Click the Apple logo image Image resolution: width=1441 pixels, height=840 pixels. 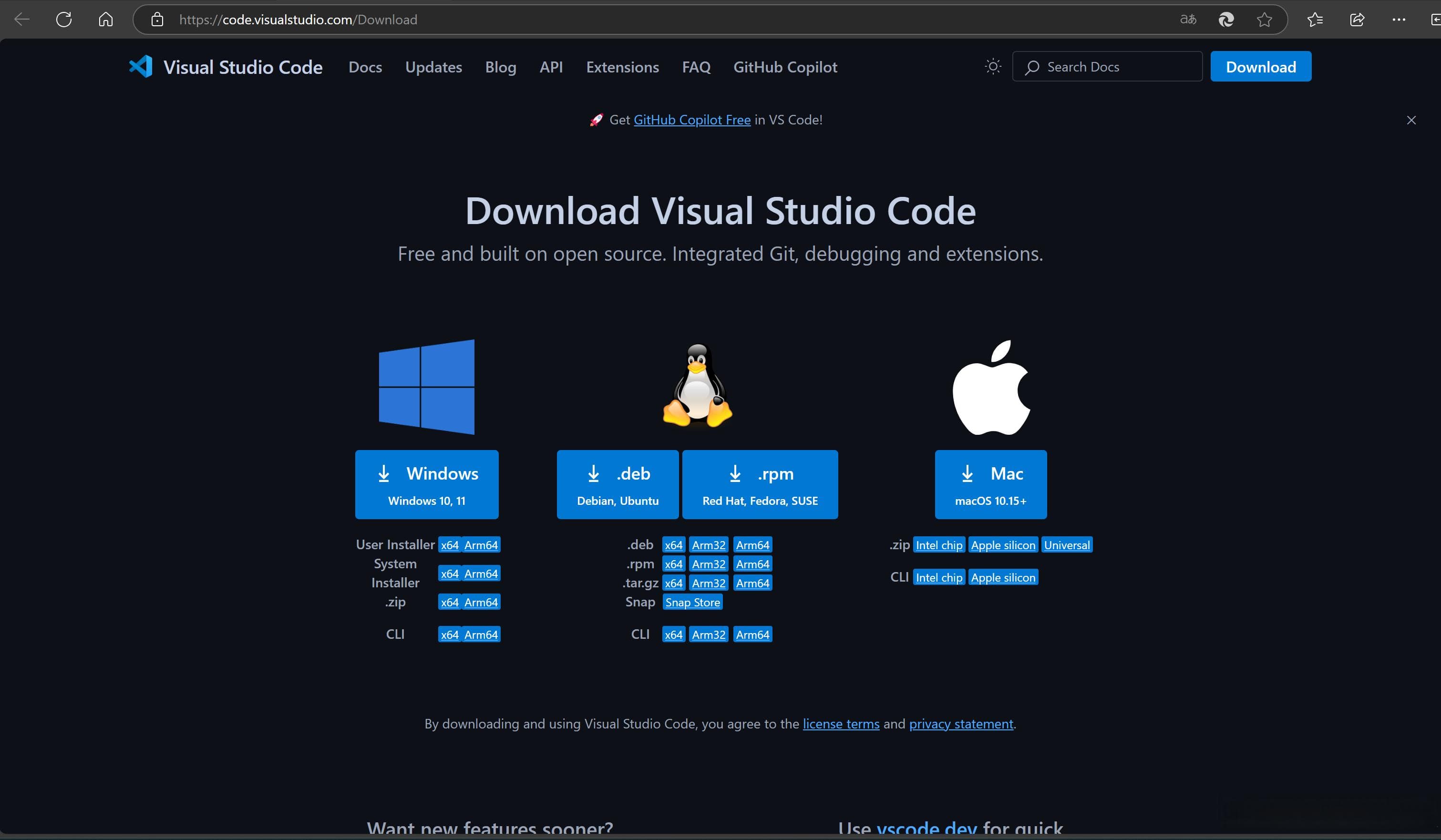point(991,387)
